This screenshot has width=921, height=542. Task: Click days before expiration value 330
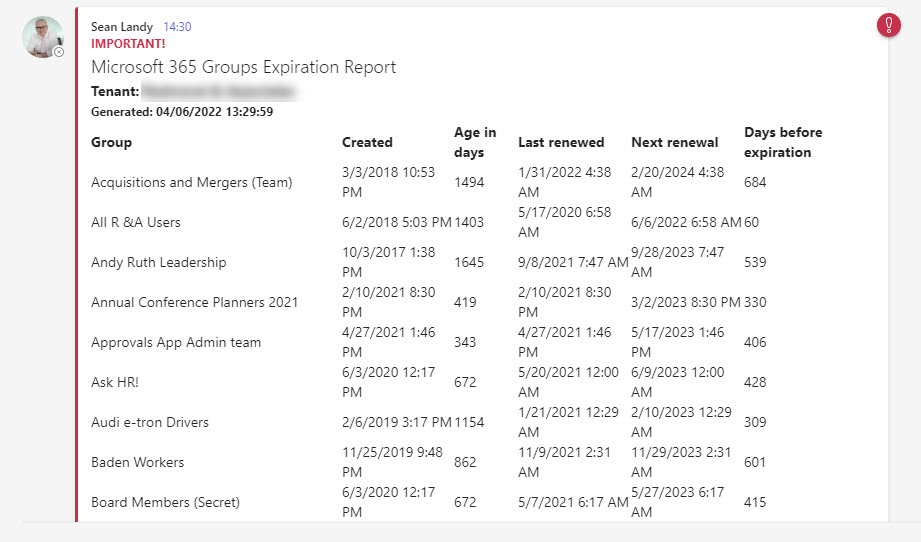[755, 302]
